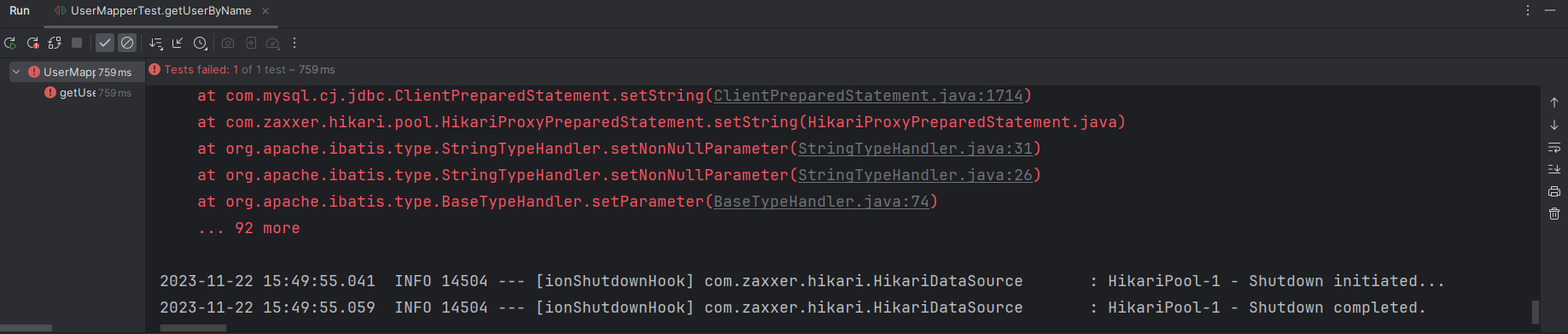Rerun the UserMapperTest test

tap(10, 43)
